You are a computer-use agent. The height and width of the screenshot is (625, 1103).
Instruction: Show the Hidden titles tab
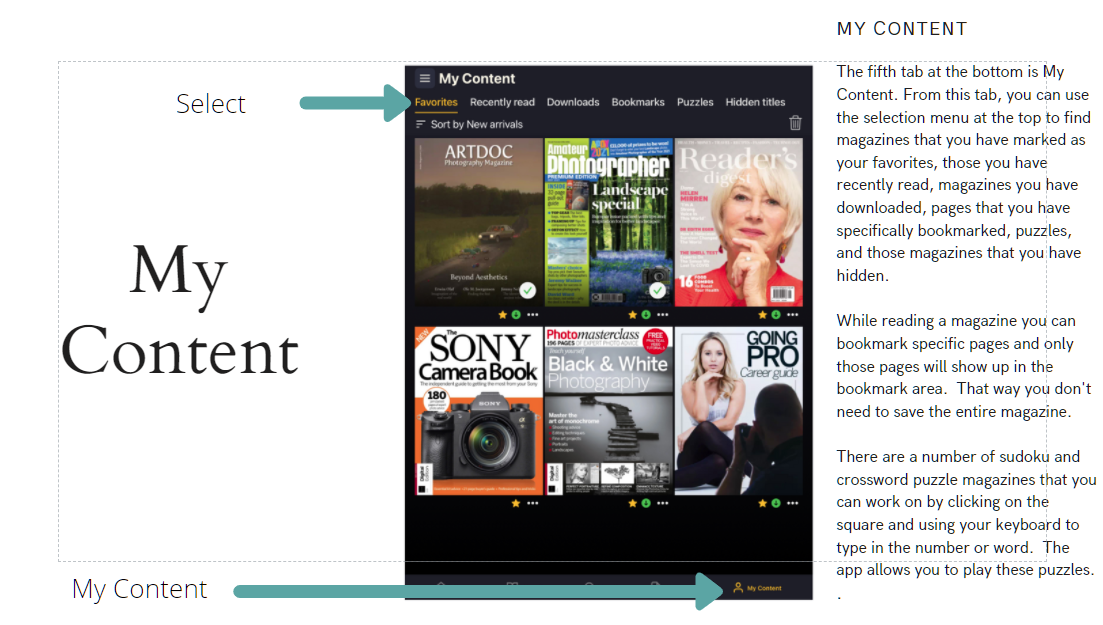point(755,102)
